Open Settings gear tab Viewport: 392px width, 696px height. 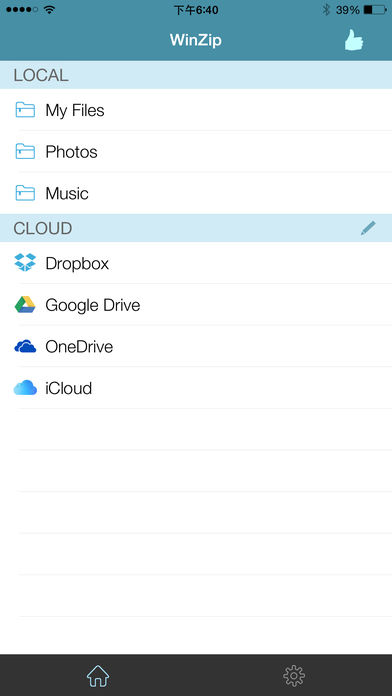pyautogui.click(x=294, y=676)
